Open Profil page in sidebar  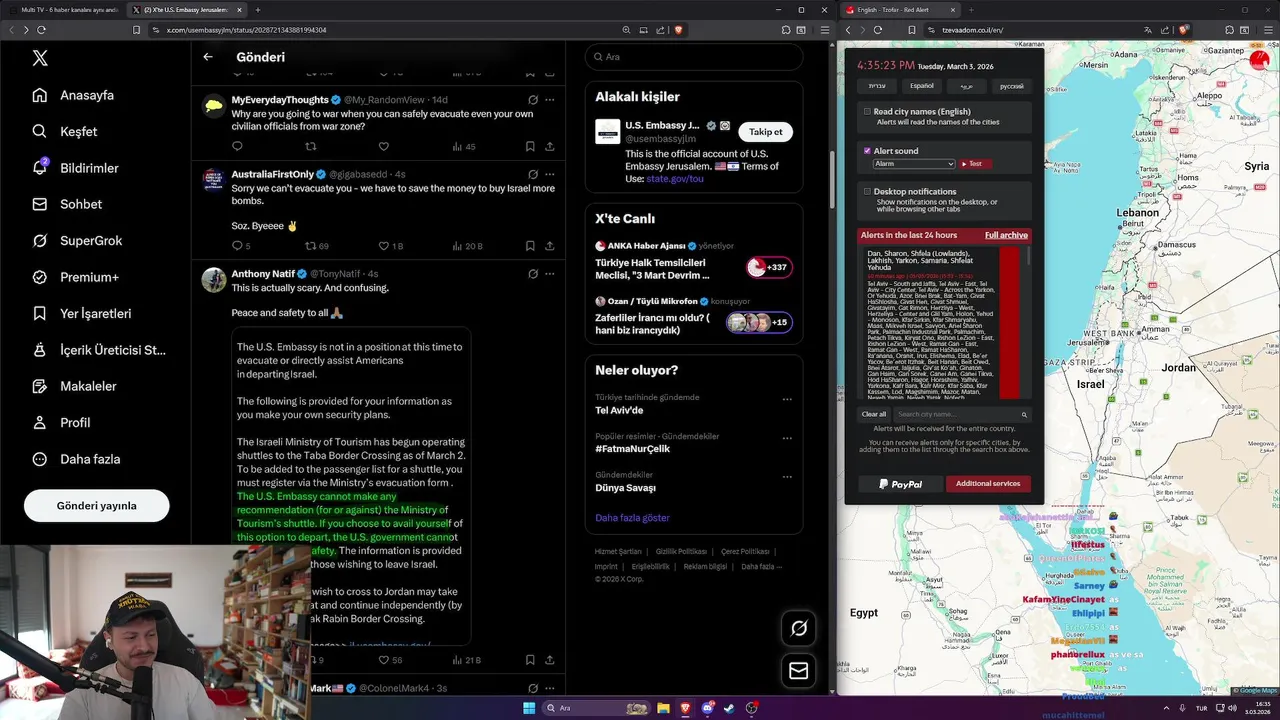point(61,422)
